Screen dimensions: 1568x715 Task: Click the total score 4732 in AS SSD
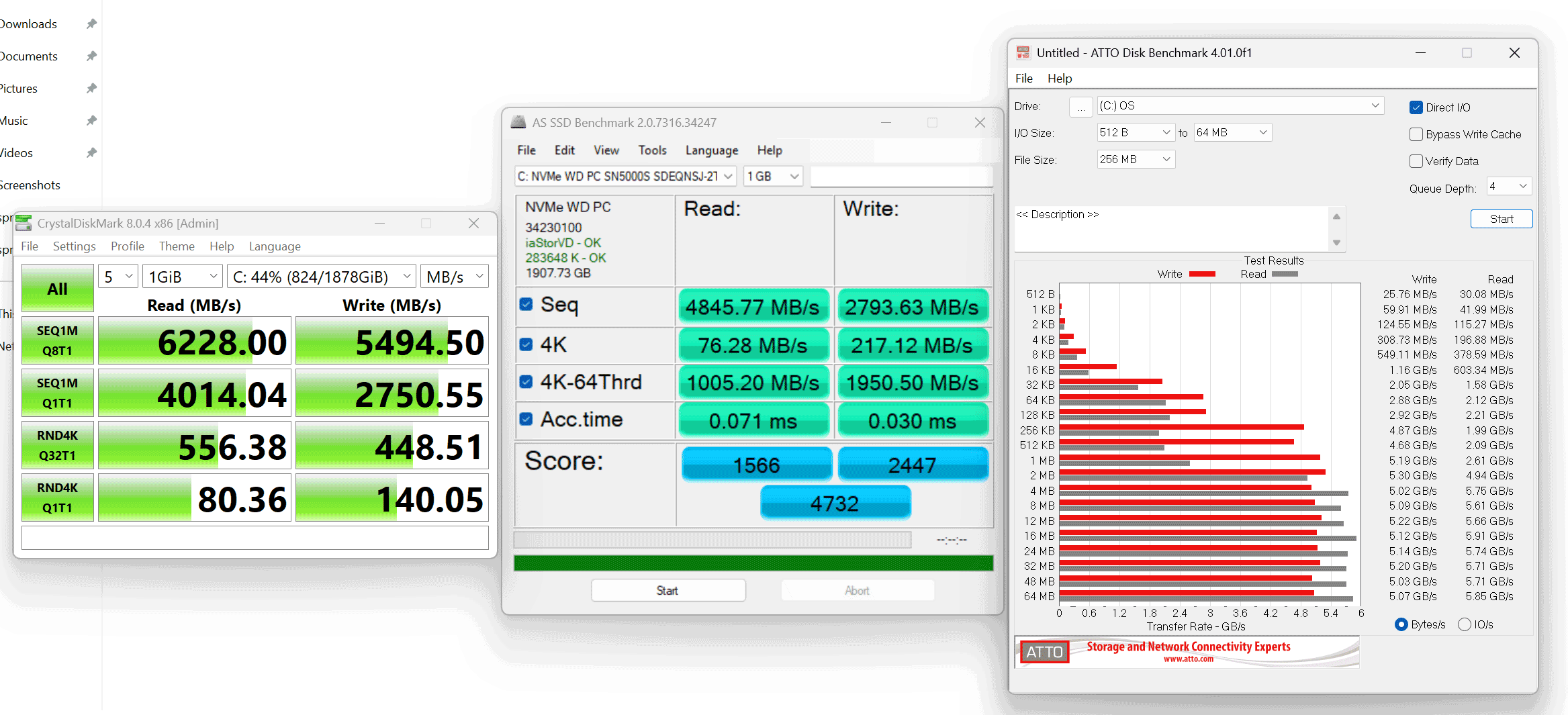(x=835, y=503)
